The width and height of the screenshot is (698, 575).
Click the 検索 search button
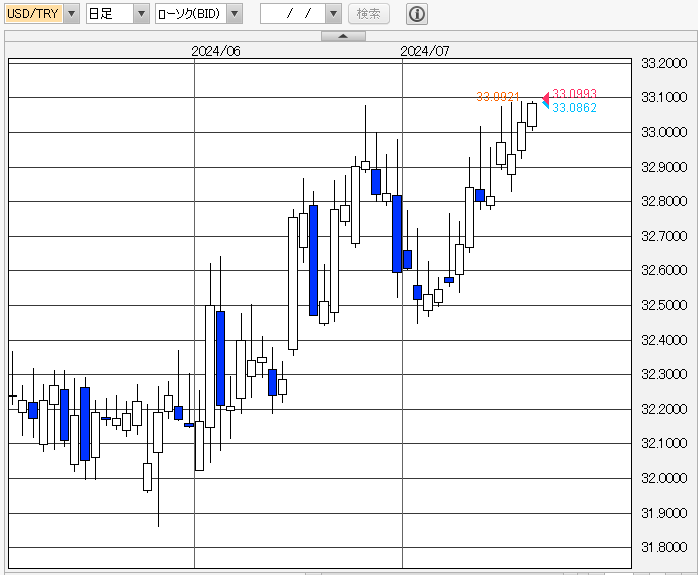(x=369, y=14)
